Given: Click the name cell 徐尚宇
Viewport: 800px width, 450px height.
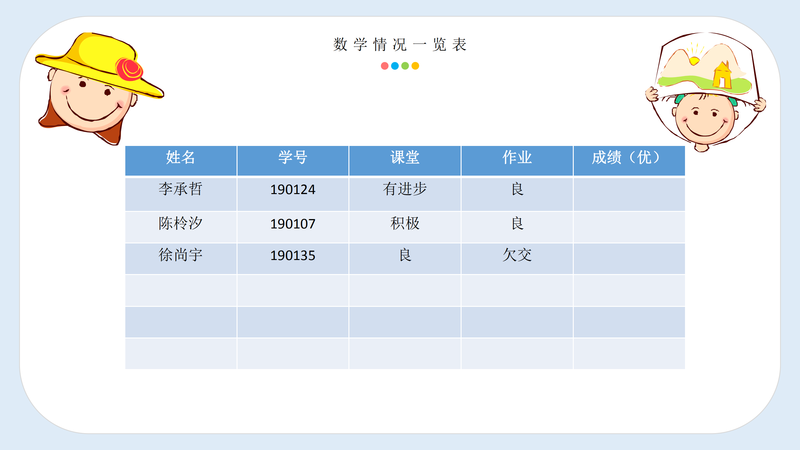Looking at the screenshot, I should [x=181, y=259].
